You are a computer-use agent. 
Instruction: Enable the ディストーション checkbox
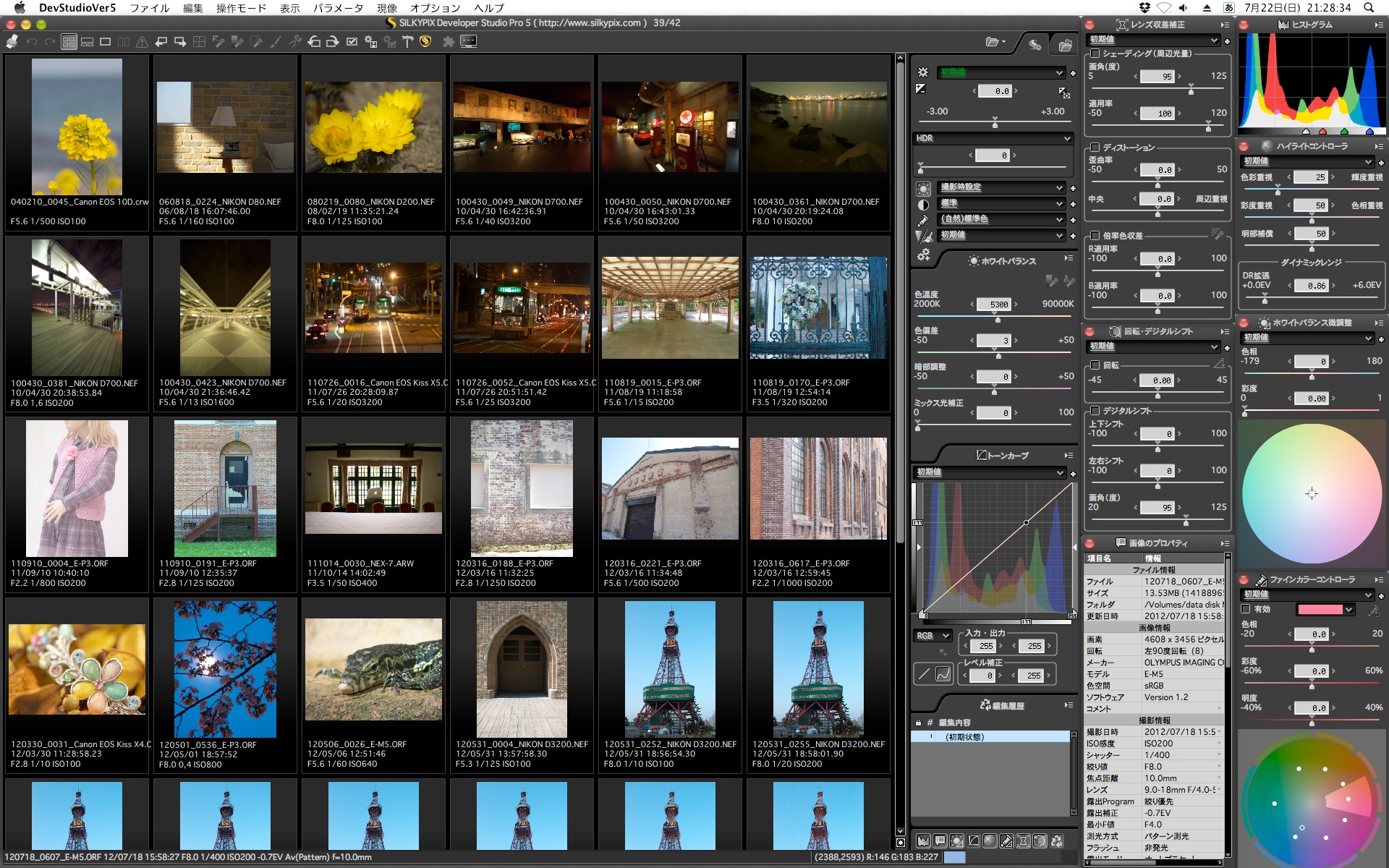[x=1095, y=148]
